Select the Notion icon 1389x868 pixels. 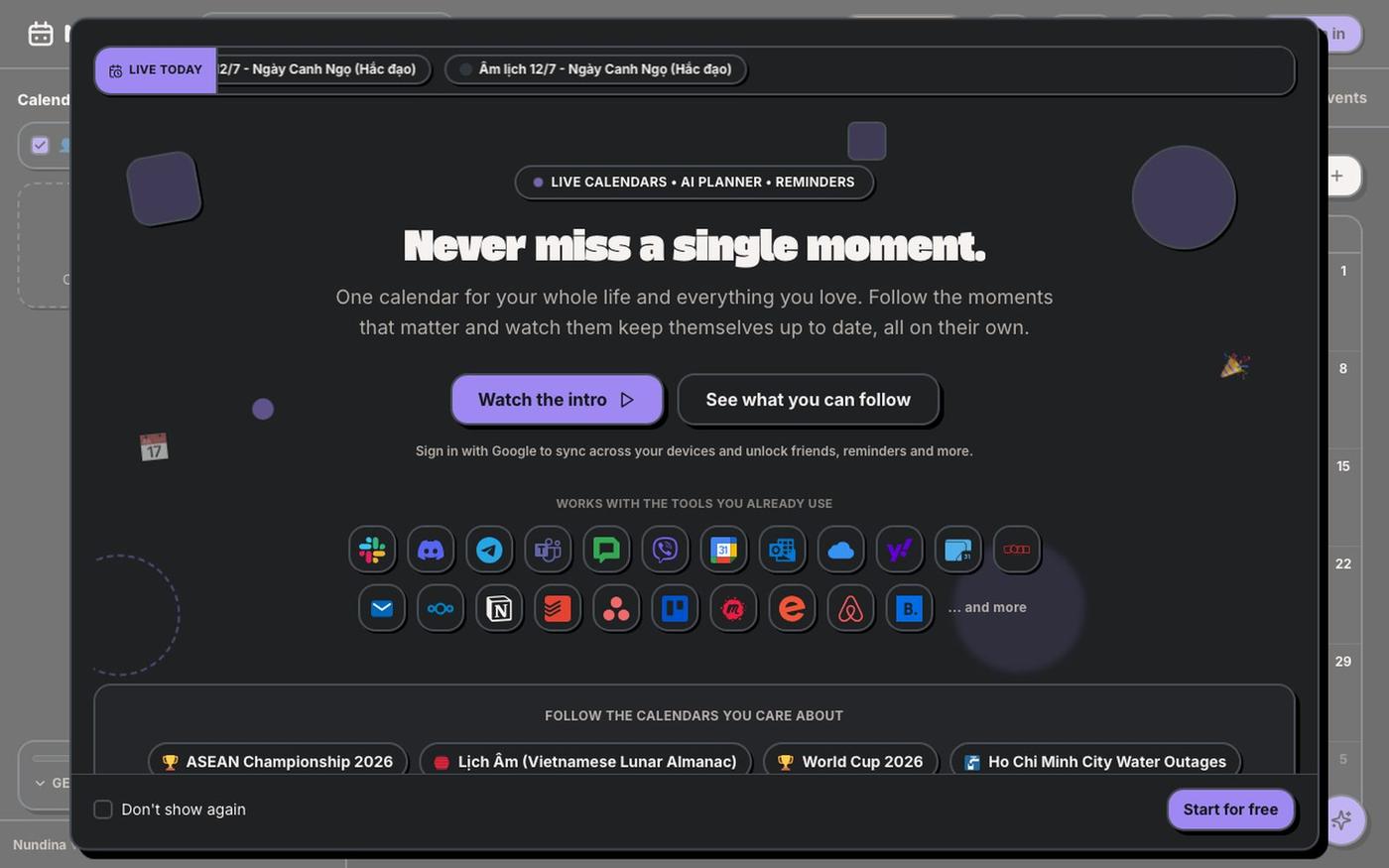coord(499,608)
